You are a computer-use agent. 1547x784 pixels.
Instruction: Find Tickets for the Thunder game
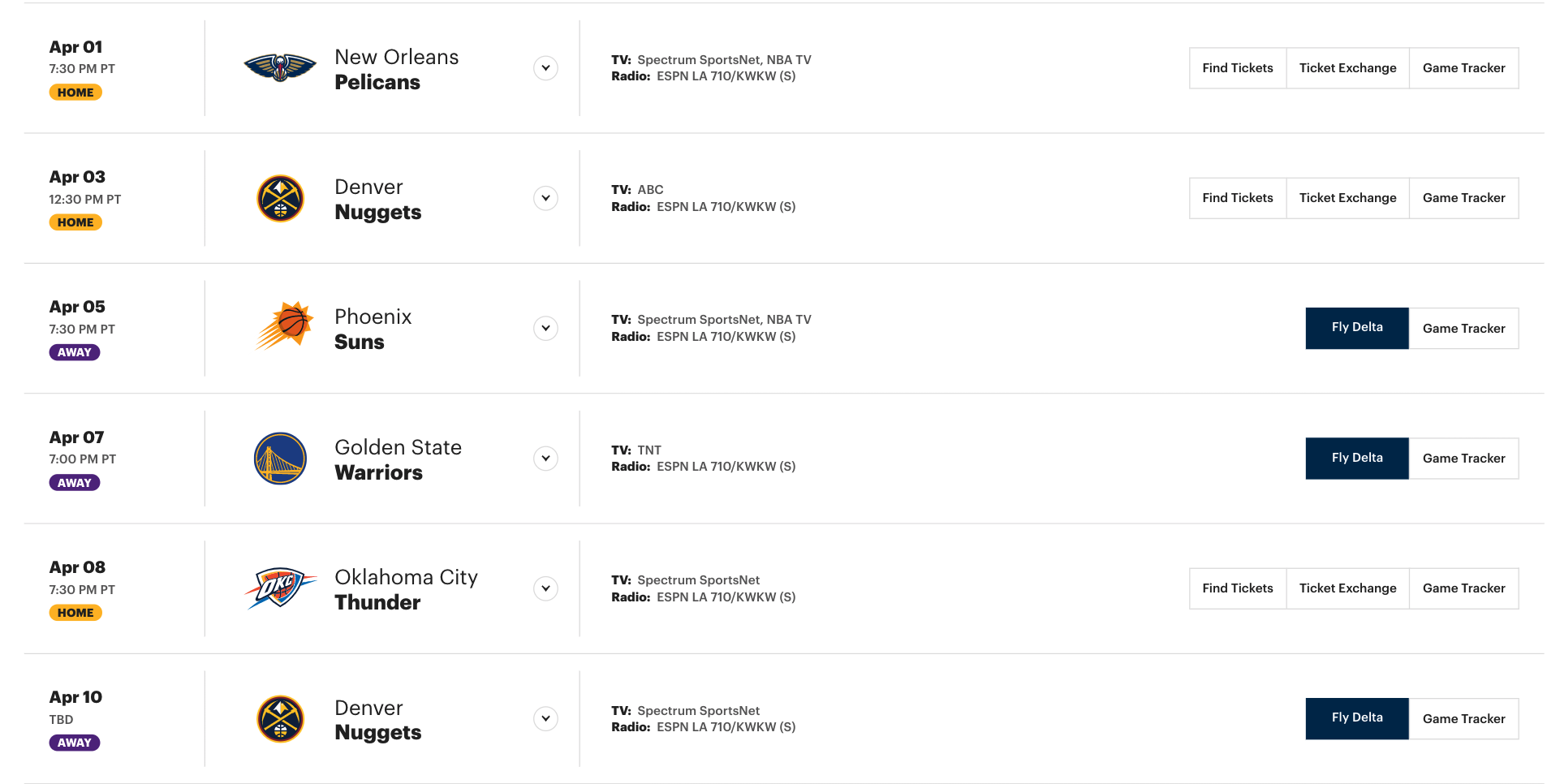(x=1237, y=588)
